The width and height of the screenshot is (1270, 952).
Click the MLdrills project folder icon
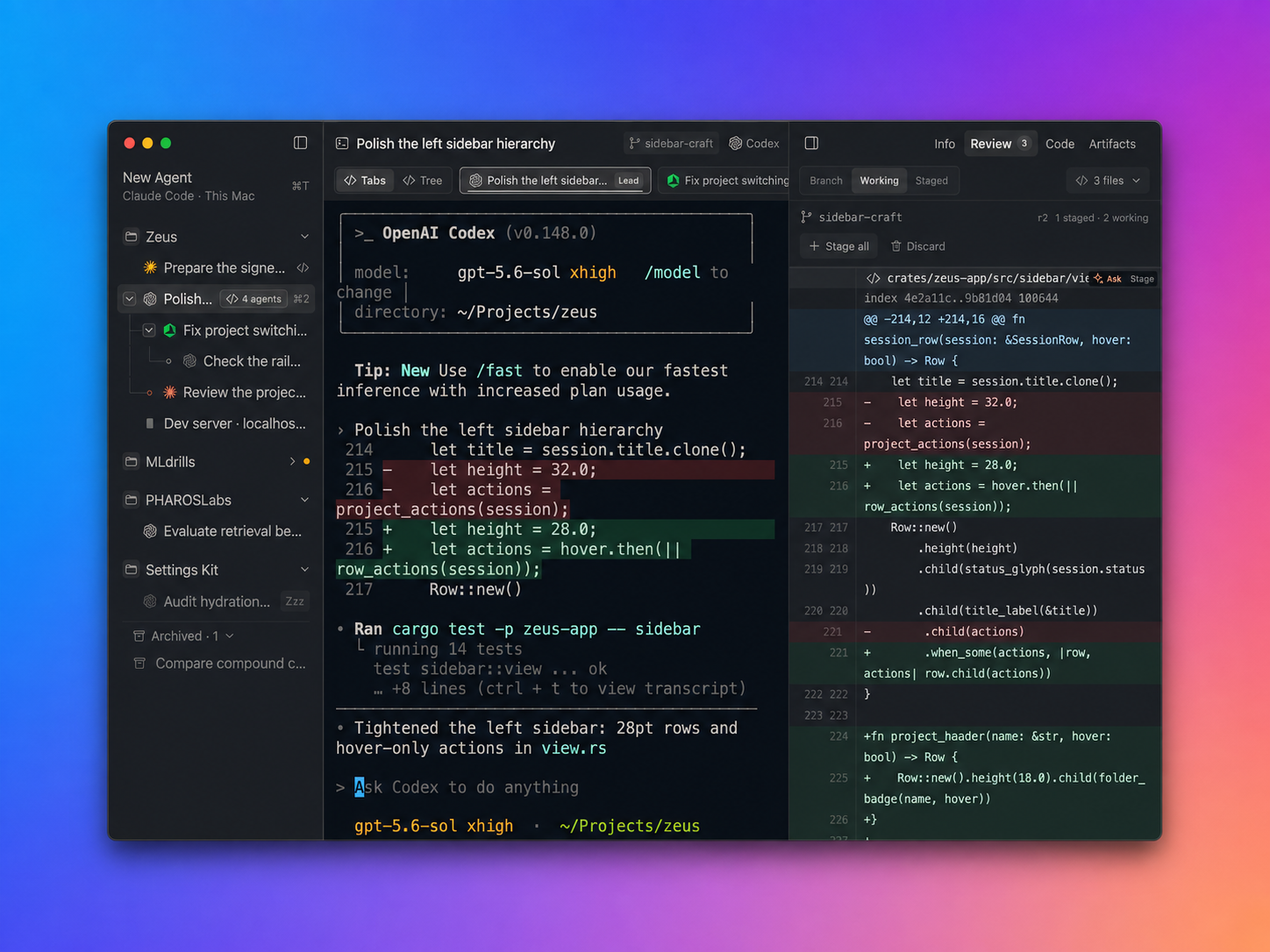click(132, 461)
